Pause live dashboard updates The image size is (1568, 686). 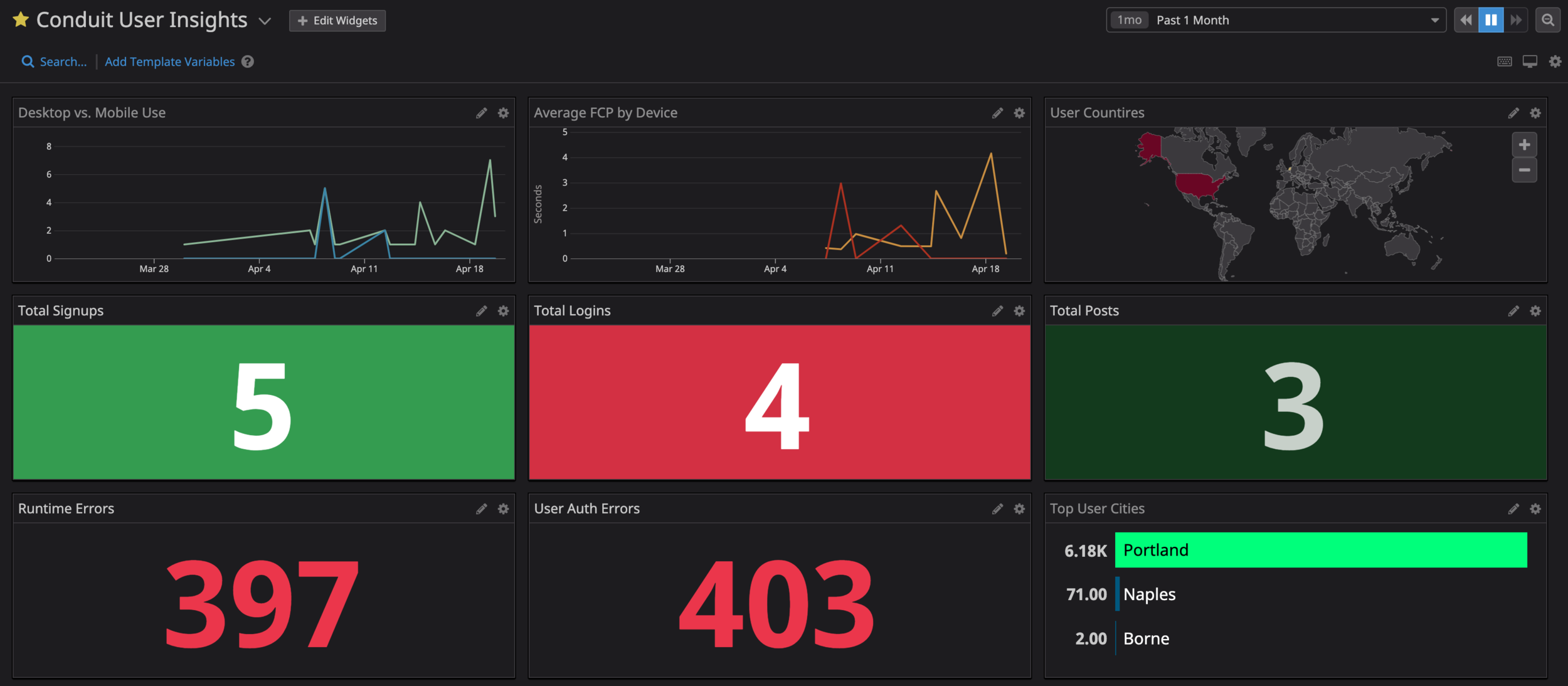pos(1491,20)
